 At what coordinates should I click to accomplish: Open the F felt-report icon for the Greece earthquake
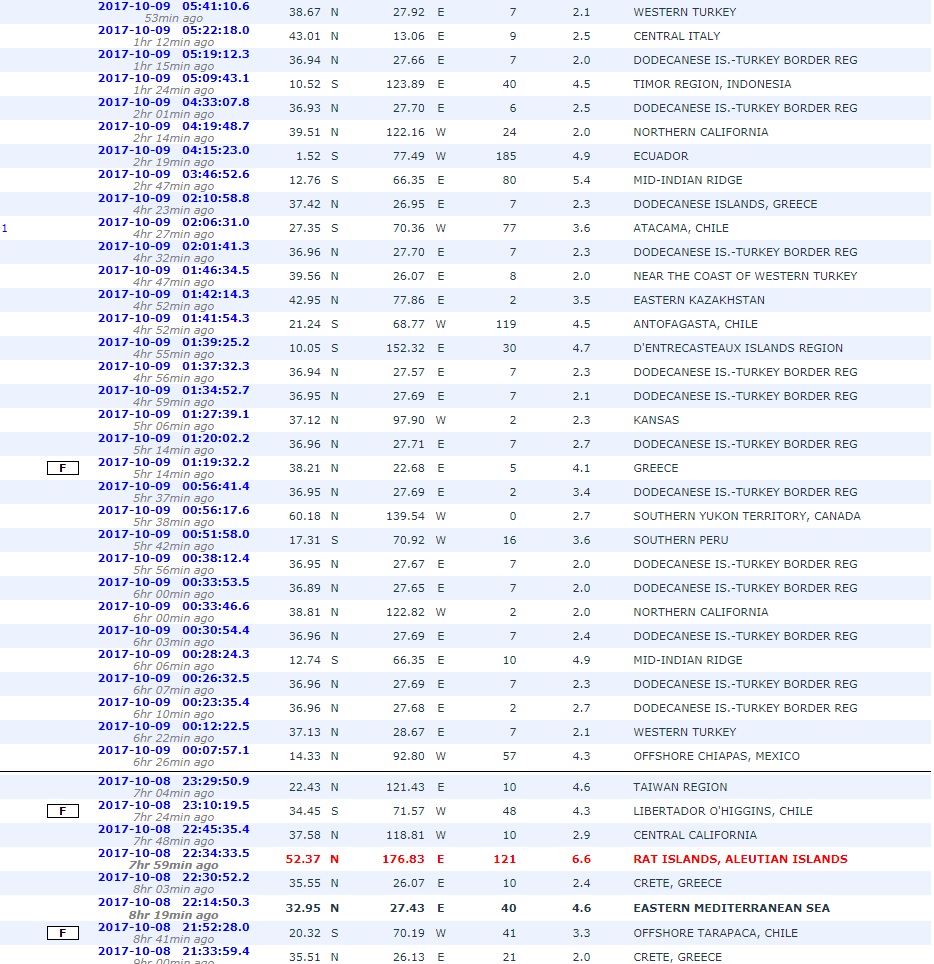[x=63, y=468]
